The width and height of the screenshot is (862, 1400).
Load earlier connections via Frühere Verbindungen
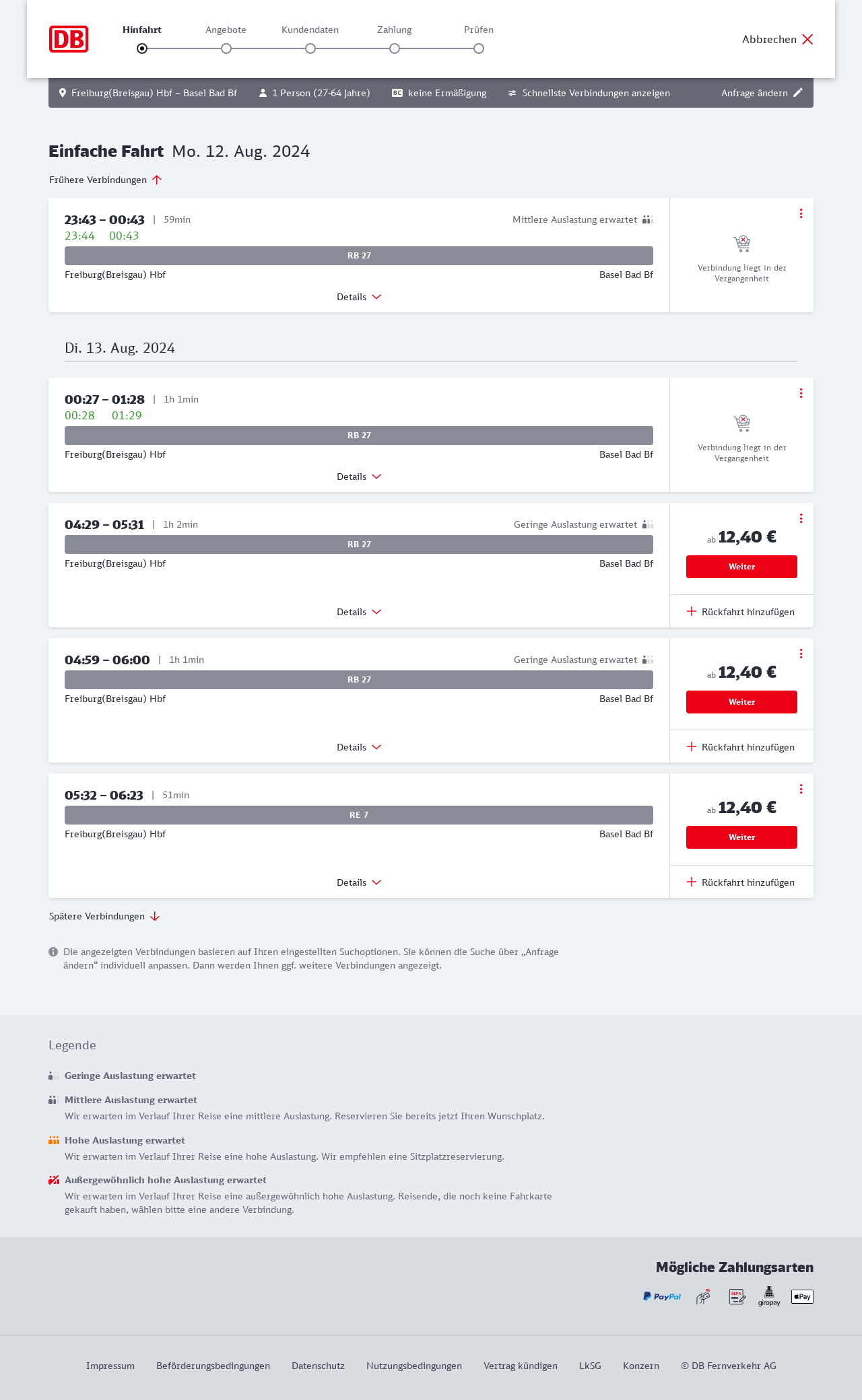coord(106,180)
